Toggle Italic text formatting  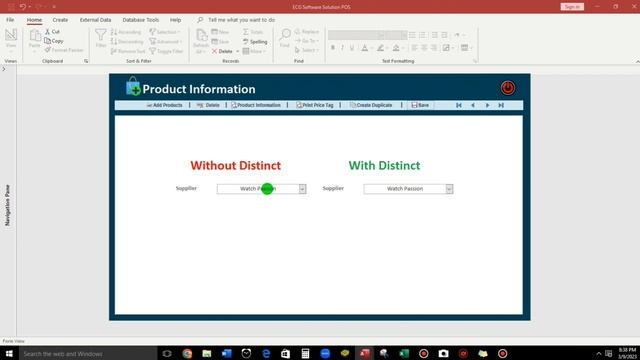[342, 48]
